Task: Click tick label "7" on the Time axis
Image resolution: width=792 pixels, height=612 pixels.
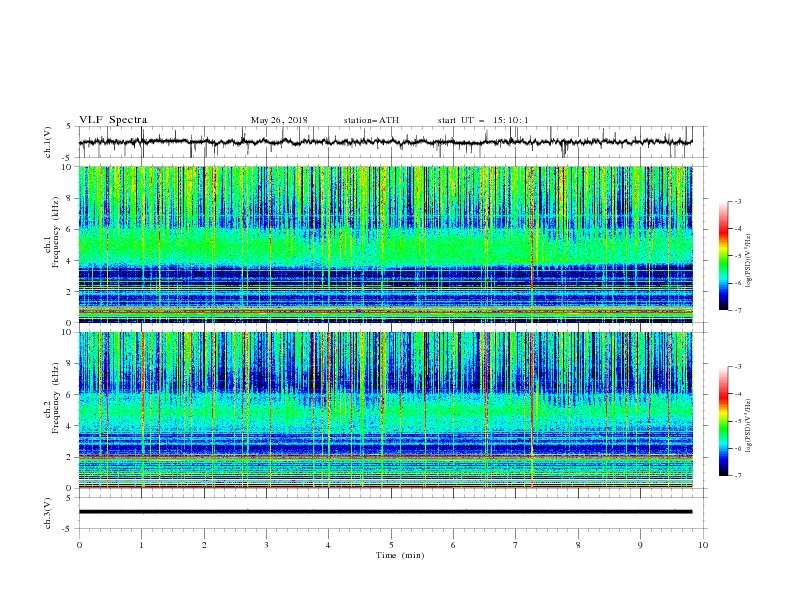Action: [516, 545]
